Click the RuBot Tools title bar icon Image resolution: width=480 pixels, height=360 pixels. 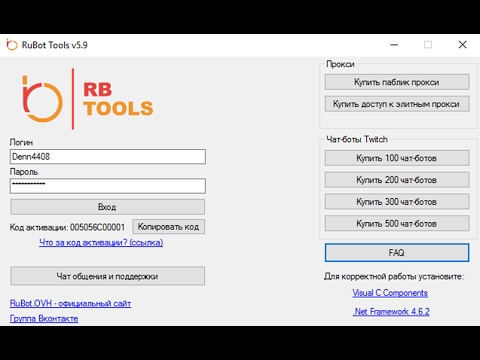(12, 45)
